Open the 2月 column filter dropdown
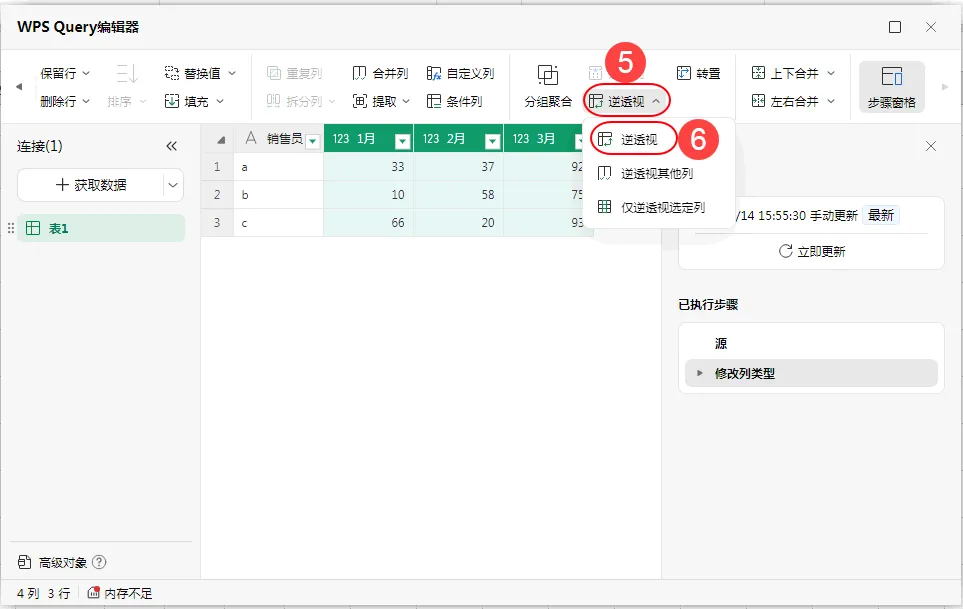Image resolution: width=963 pixels, height=609 pixels. click(493, 142)
